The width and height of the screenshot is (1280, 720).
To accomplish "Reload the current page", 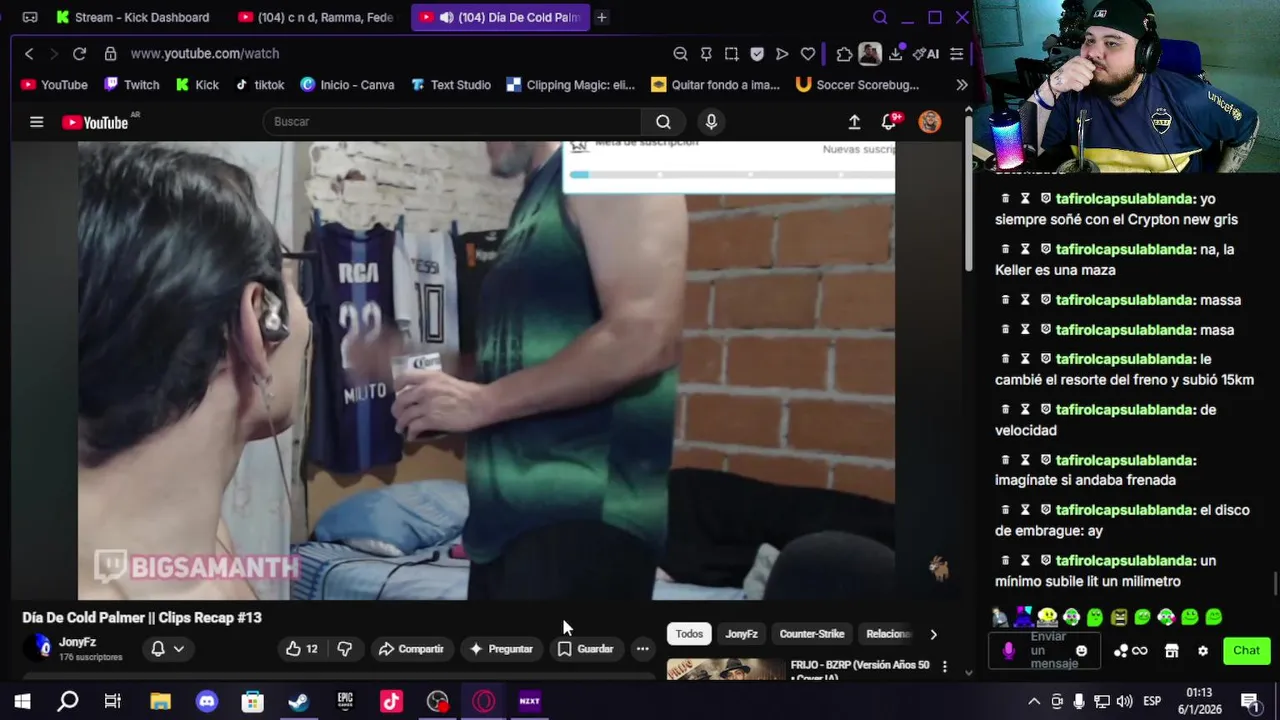I will click(x=79, y=54).
